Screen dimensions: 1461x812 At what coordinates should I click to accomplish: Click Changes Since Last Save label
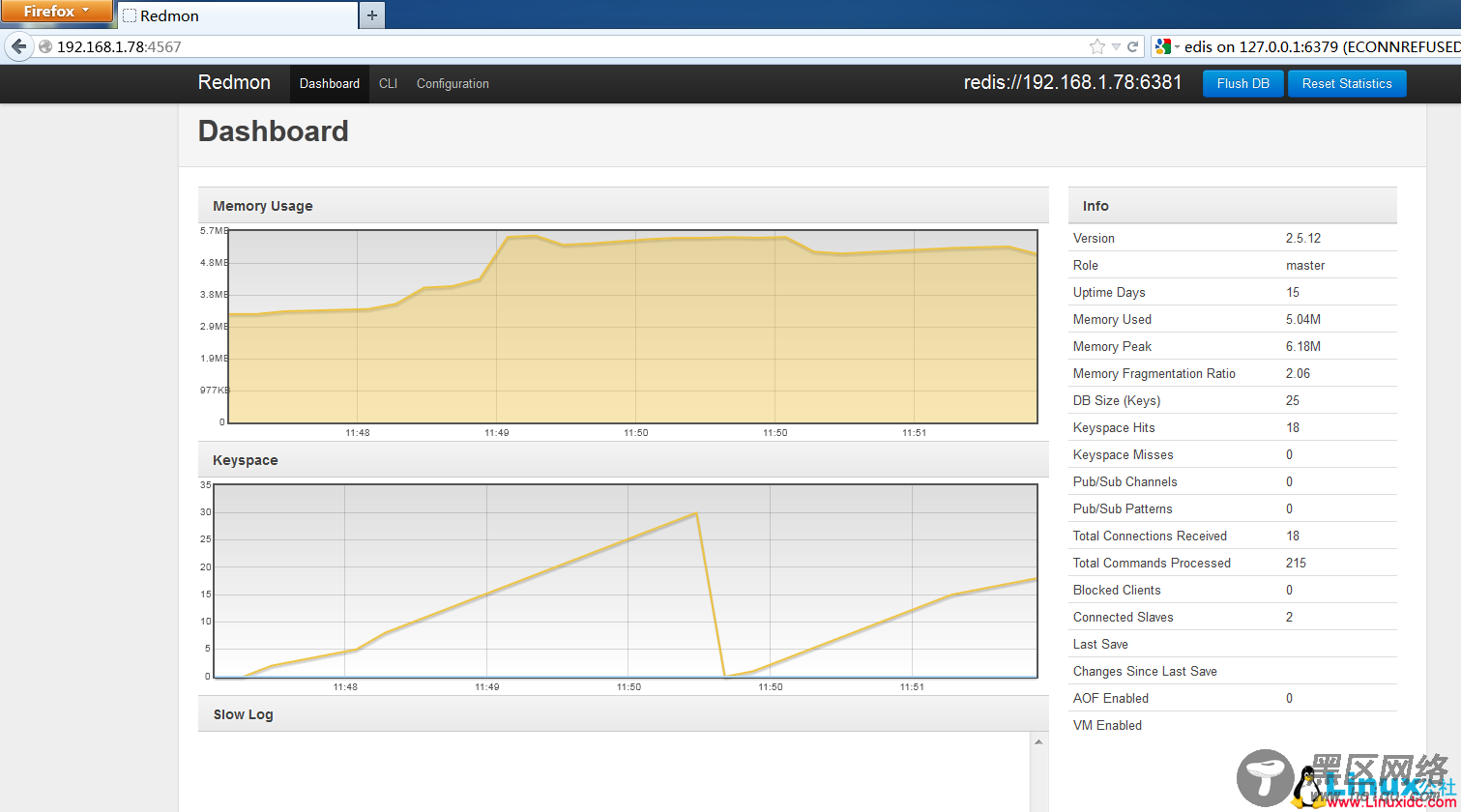coord(1145,671)
